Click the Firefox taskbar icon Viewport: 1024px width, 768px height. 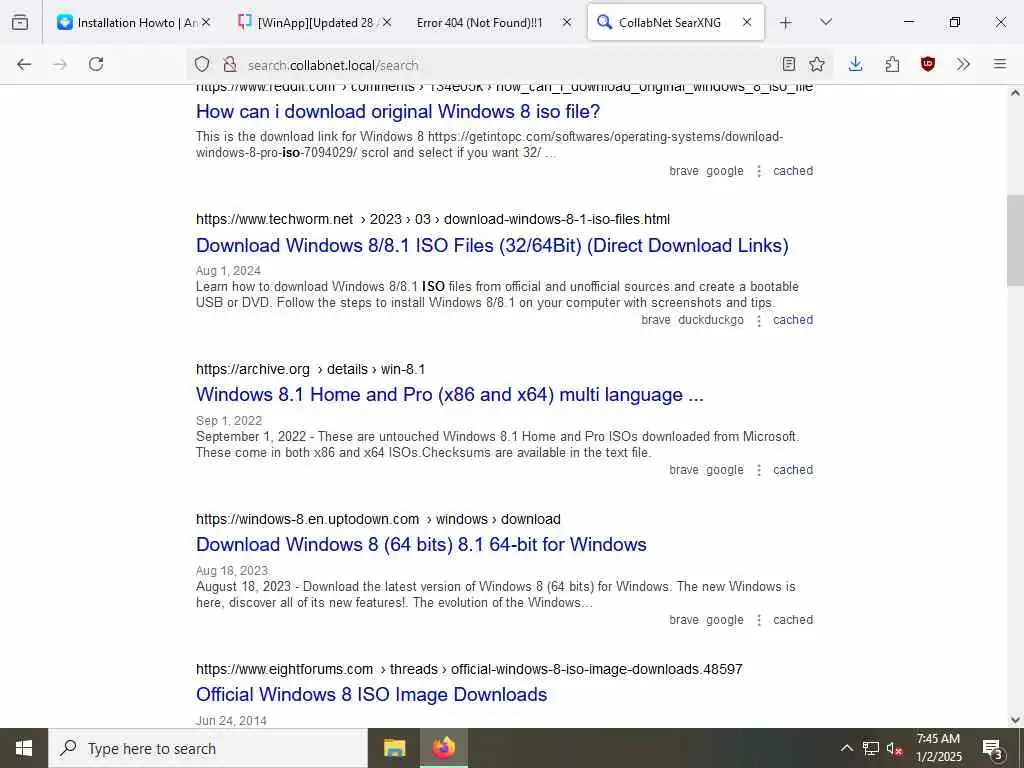tap(443, 748)
